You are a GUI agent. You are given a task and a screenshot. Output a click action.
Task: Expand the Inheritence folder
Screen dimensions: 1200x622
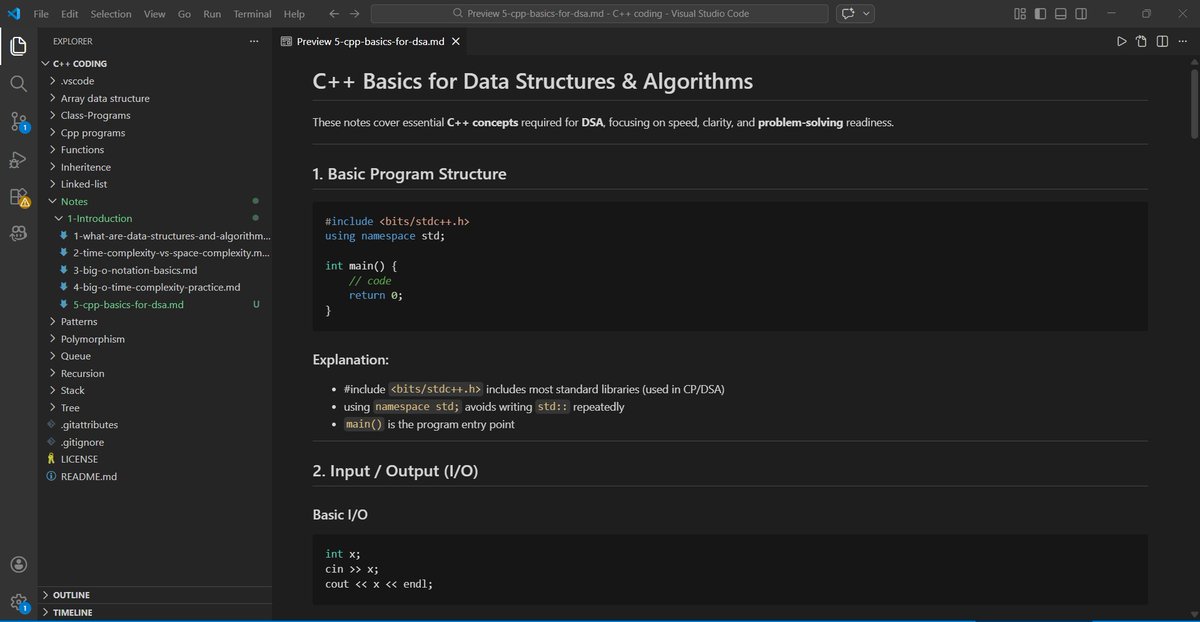[155, 167]
